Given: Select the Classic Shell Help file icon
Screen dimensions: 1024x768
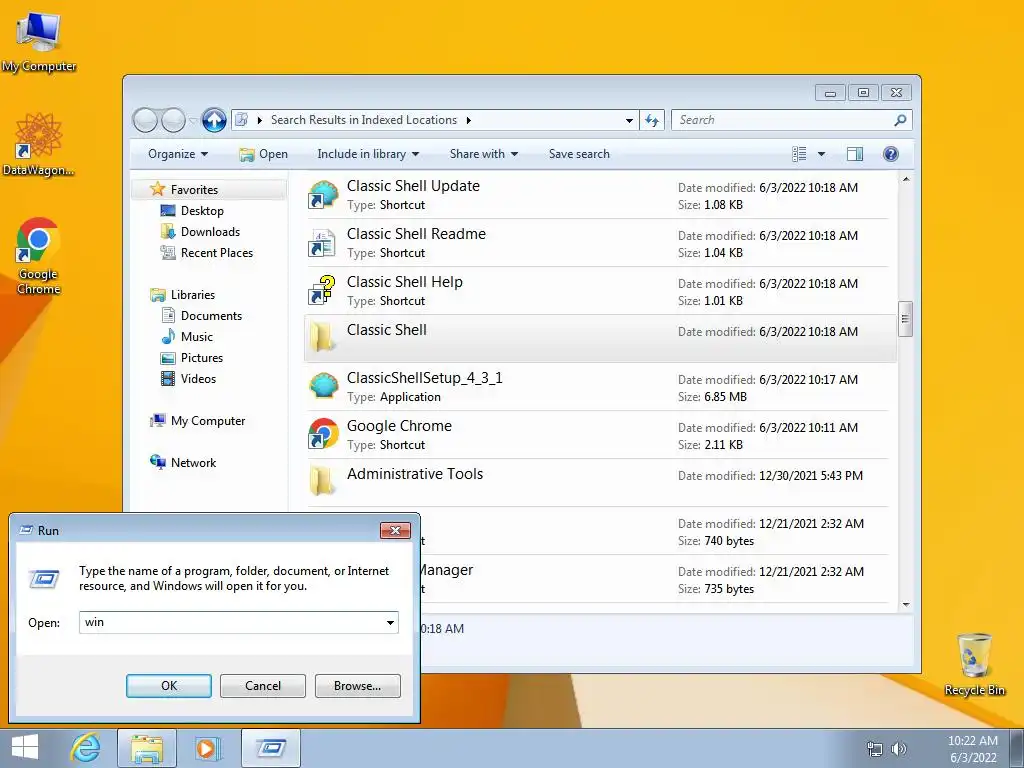Looking at the screenshot, I should pos(323,291).
